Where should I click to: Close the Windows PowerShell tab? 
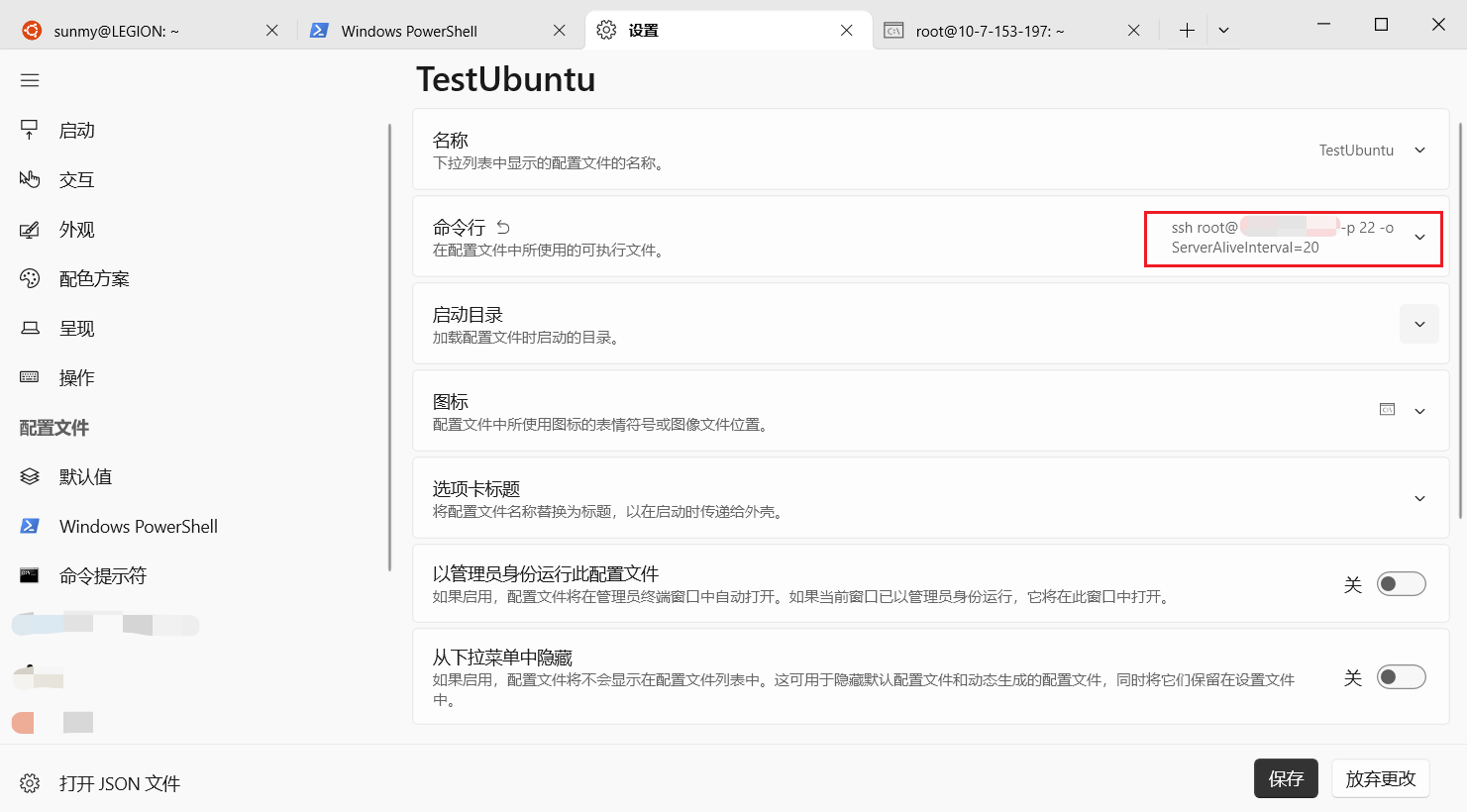560,31
